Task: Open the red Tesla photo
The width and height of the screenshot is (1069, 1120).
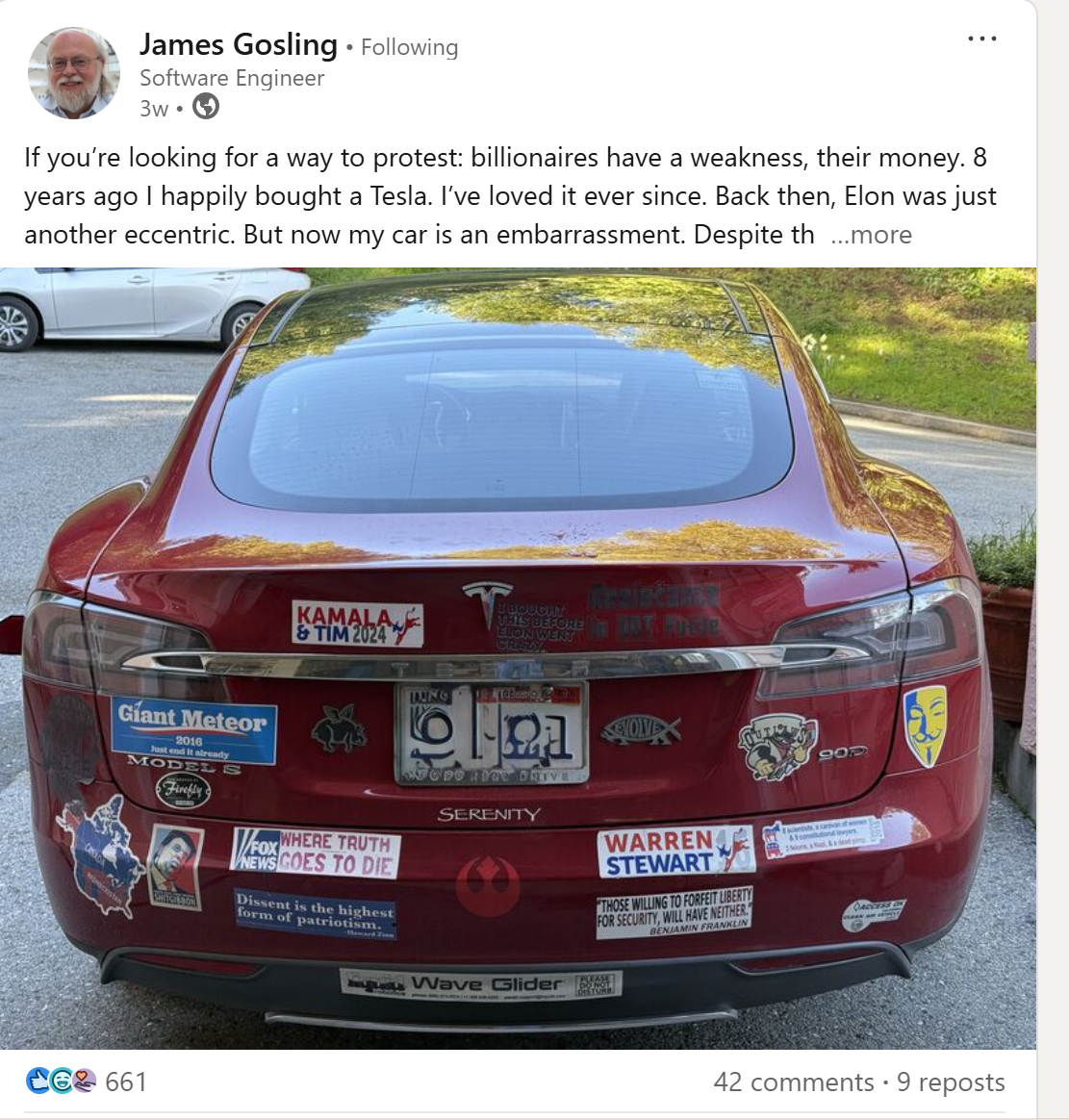Action: click(x=518, y=658)
